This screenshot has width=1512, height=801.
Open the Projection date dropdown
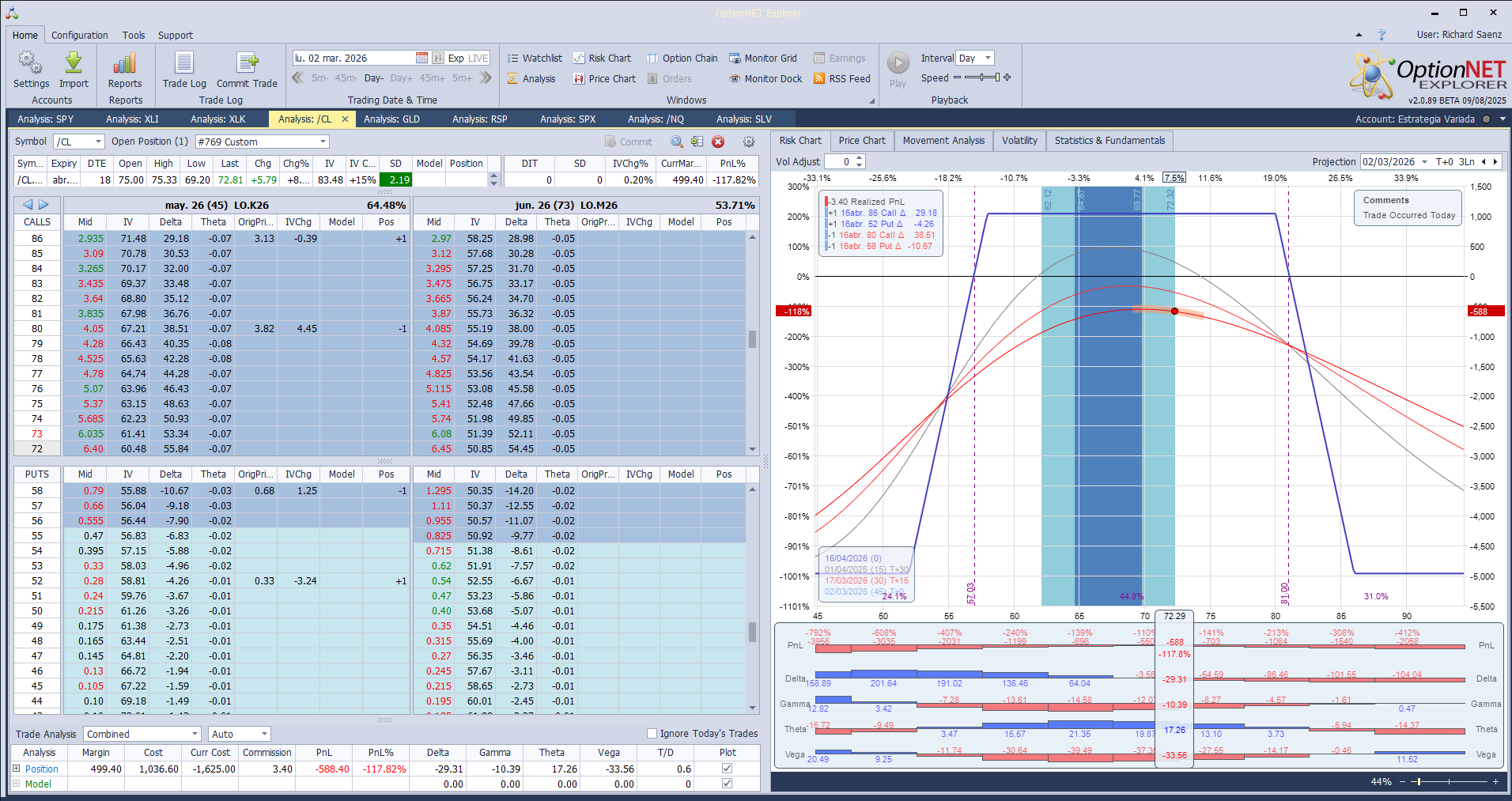coord(1424,161)
